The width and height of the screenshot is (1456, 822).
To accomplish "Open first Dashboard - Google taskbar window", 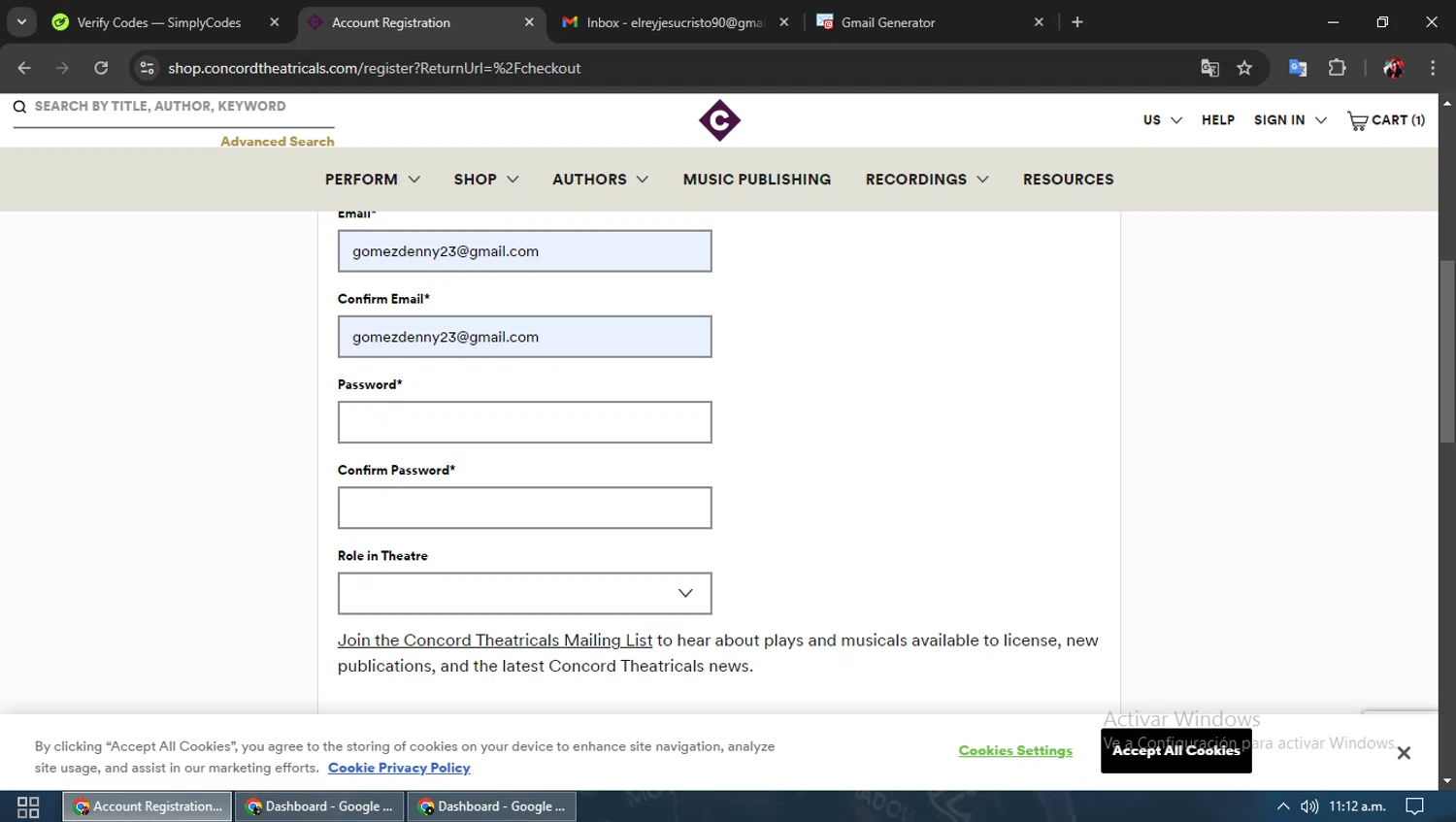I will (319, 806).
